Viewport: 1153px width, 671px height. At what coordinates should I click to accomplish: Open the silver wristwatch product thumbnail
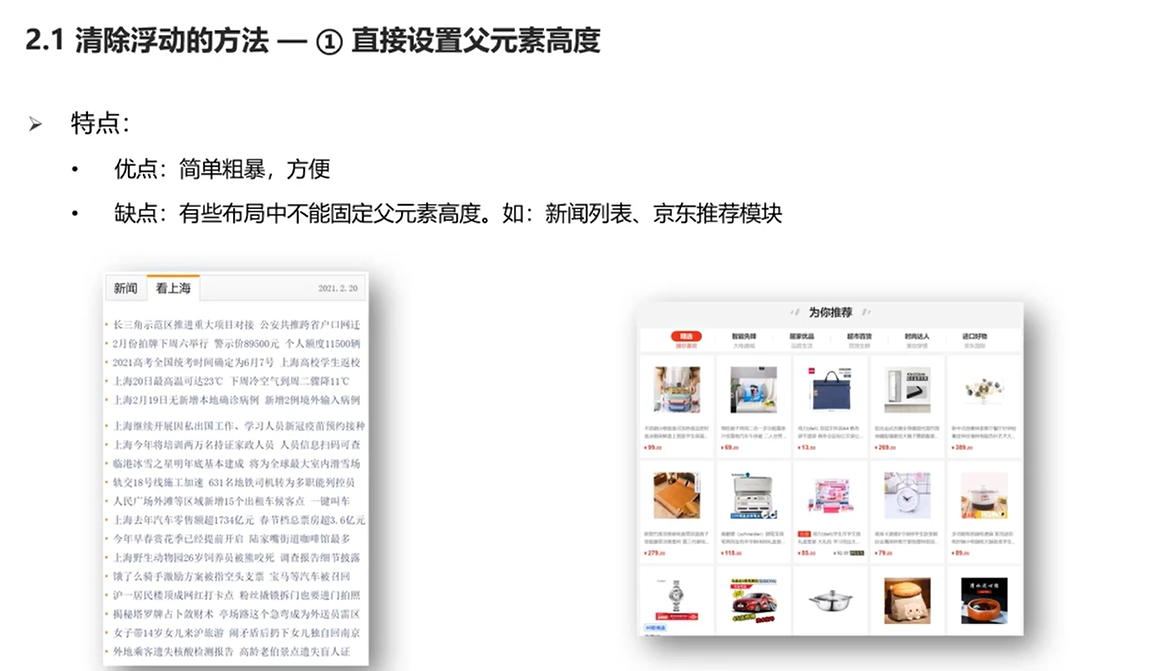[677, 600]
